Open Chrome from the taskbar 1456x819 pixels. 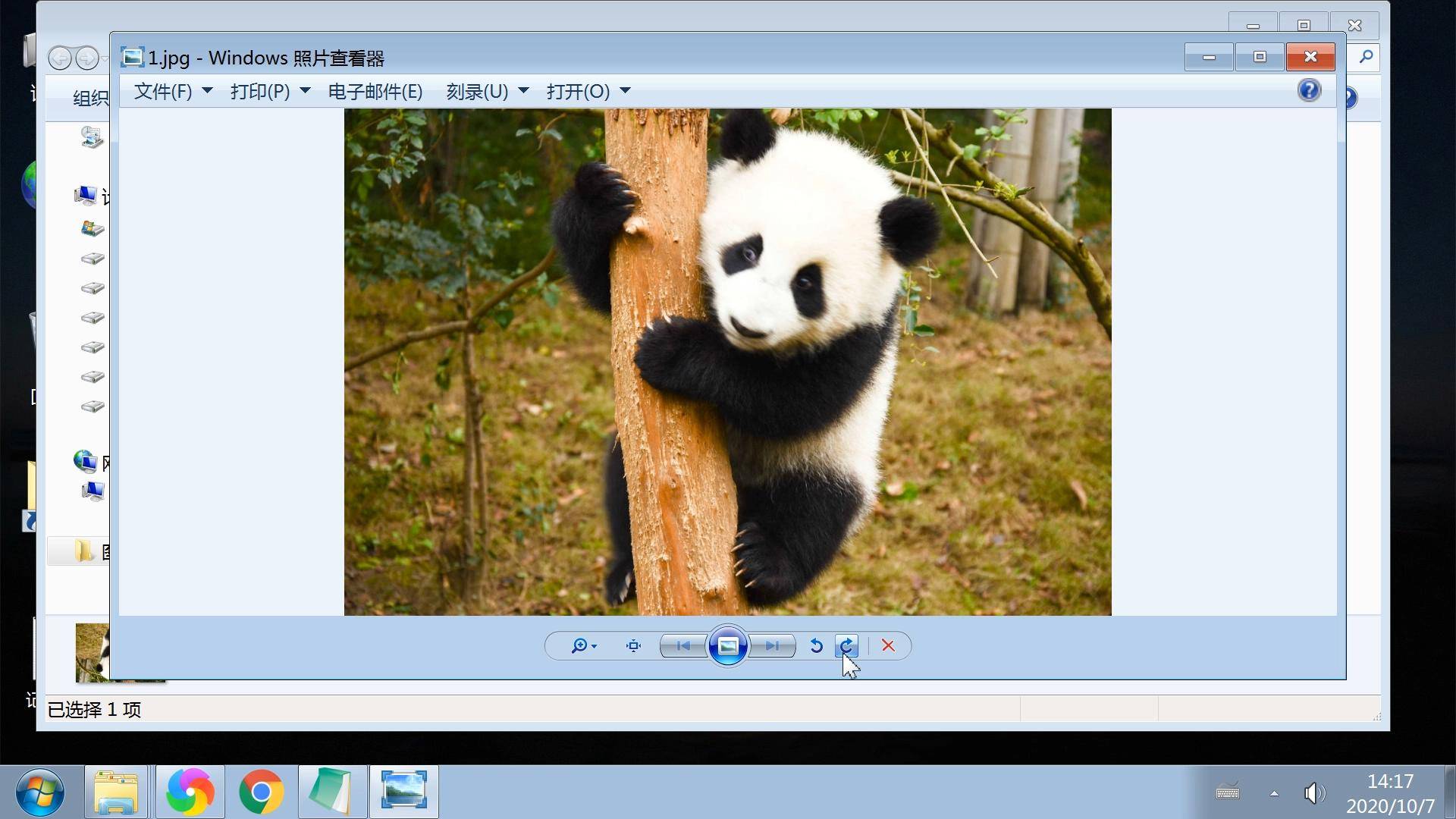[x=261, y=792]
